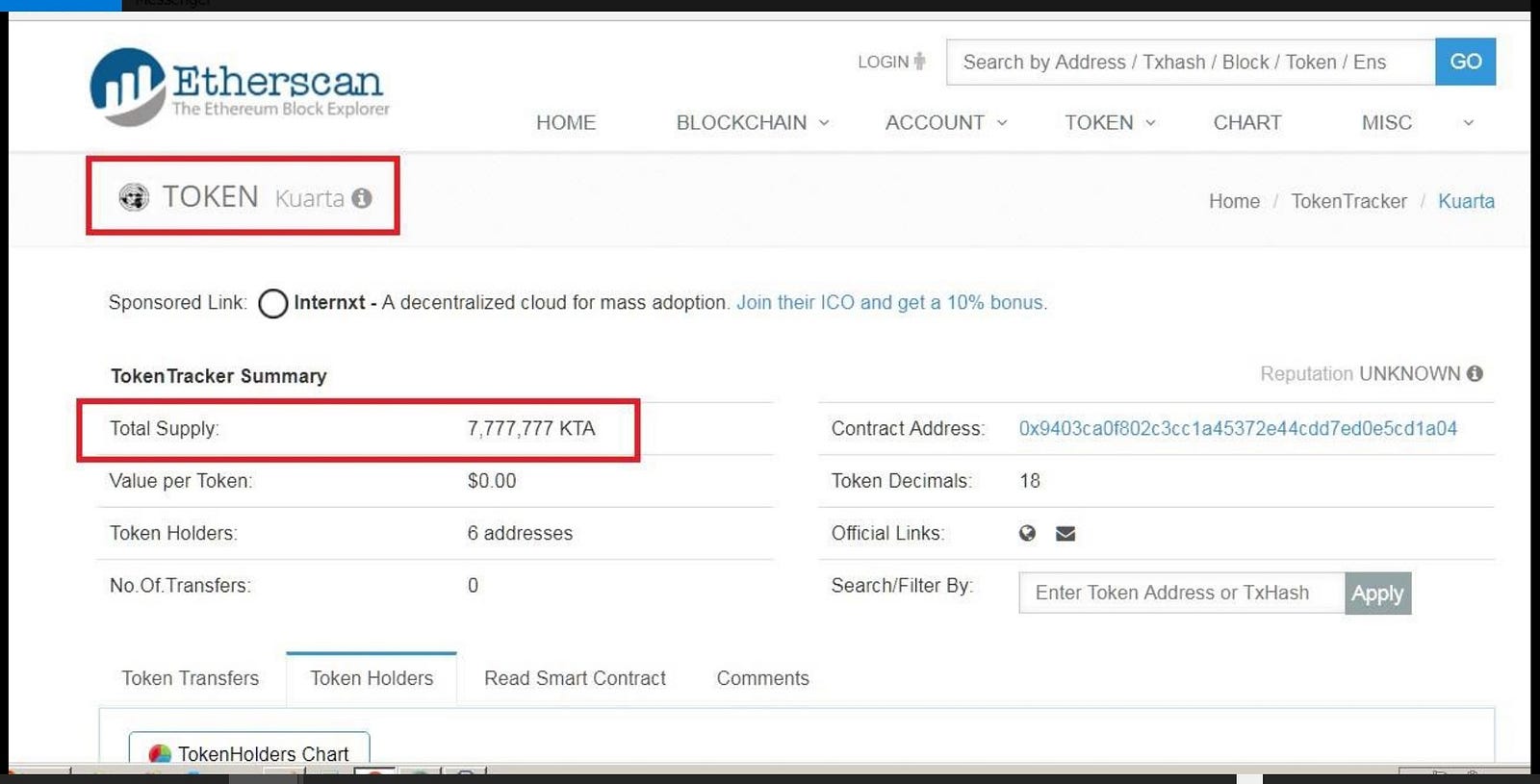Open the contract address 0x9403ca0f... link
This screenshot has width=1540, height=784.
(x=1238, y=428)
